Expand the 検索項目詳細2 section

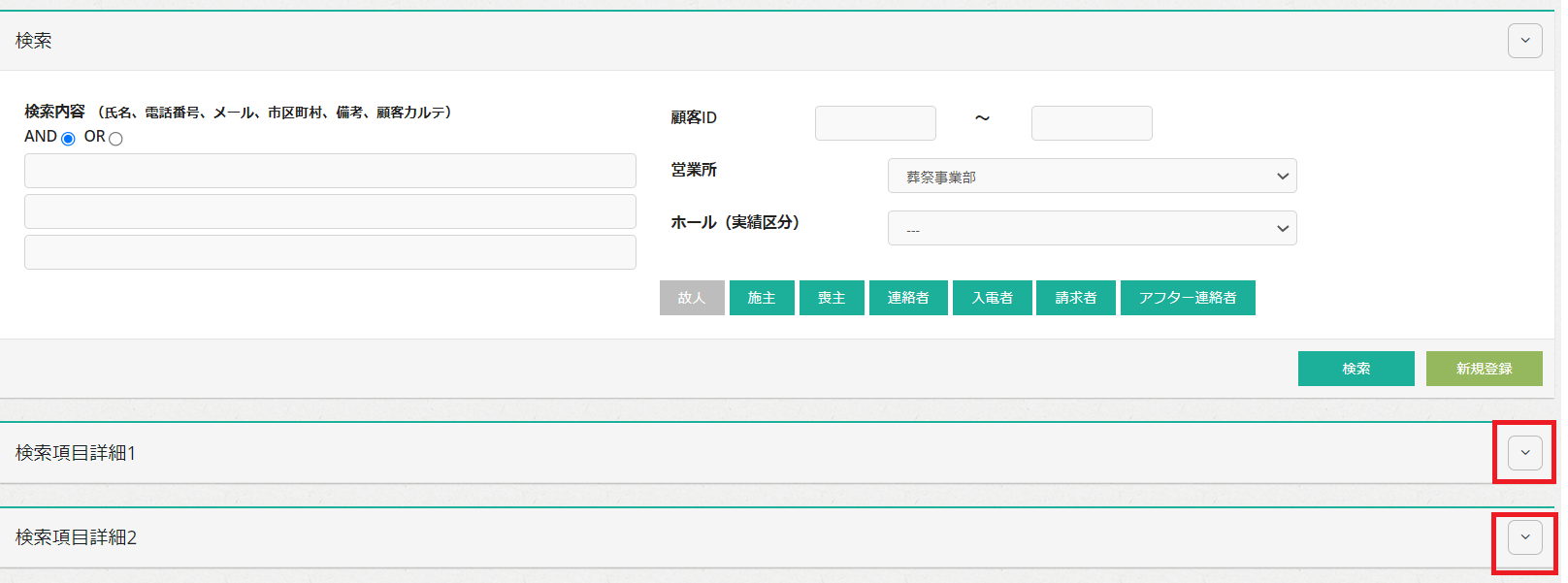[1524, 537]
